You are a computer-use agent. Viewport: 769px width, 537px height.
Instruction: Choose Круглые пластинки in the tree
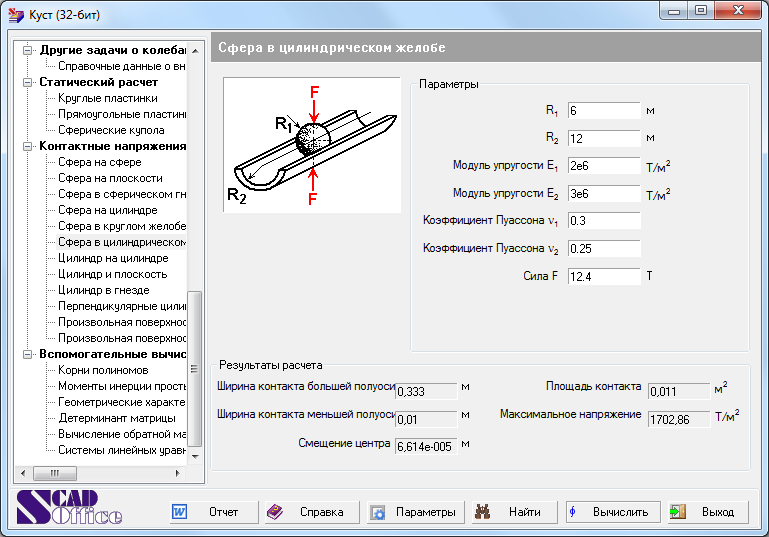[x=107, y=98]
